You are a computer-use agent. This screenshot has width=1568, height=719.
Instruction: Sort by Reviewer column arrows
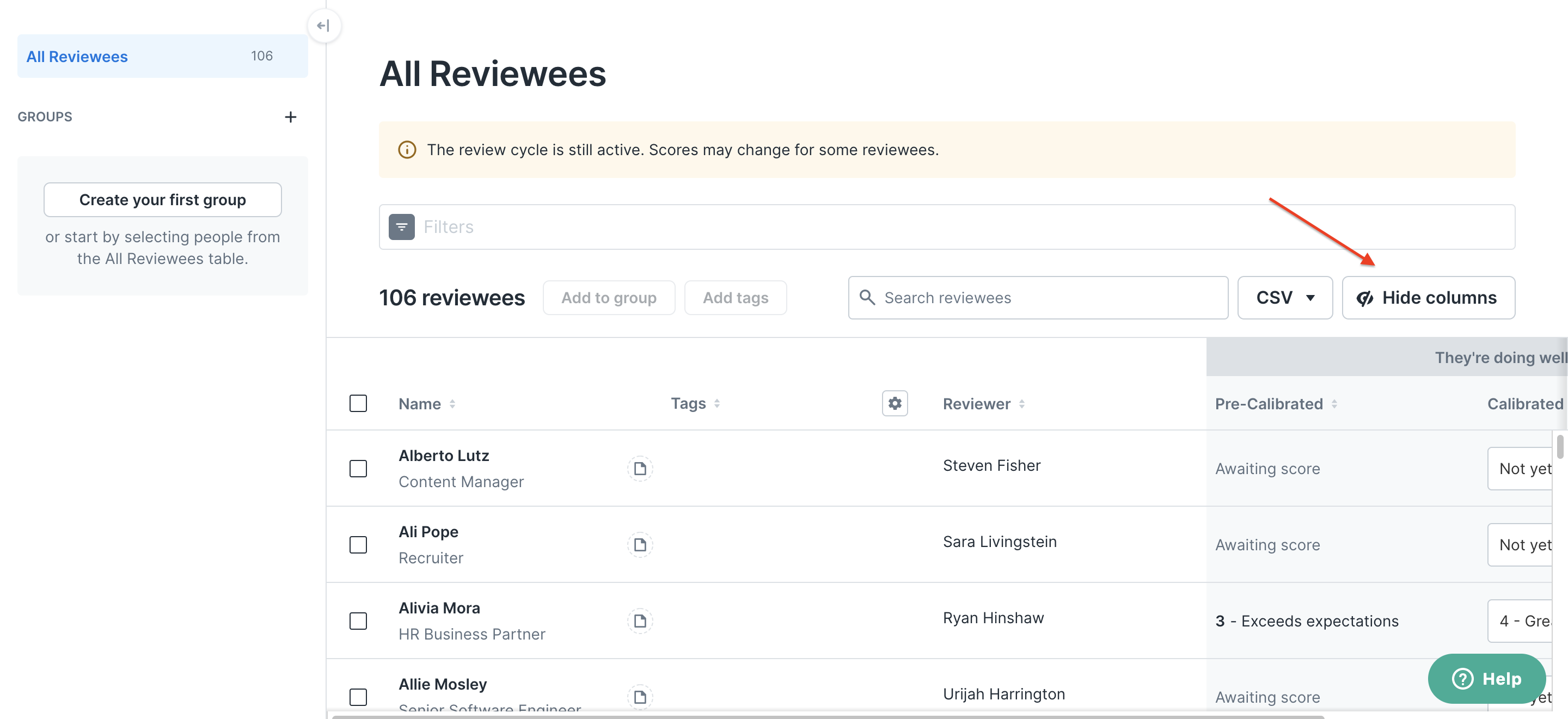click(x=1022, y=404)
